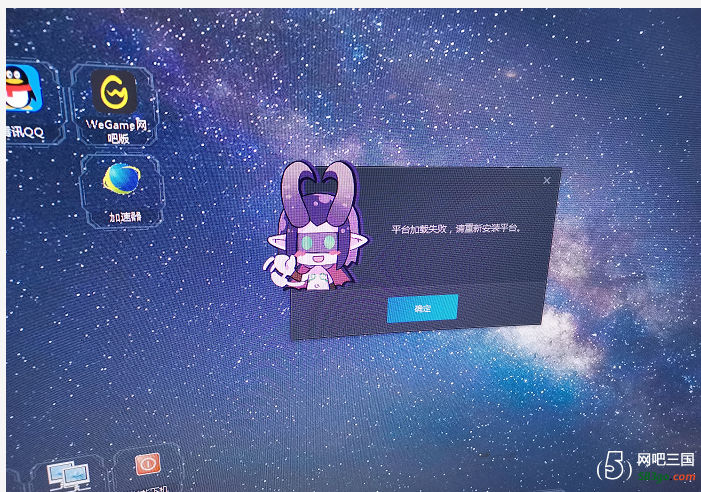Launch the WeGame 网吧版 desktop icon
Viewport: 701px width, 492px height.
(x=114, y=93)
